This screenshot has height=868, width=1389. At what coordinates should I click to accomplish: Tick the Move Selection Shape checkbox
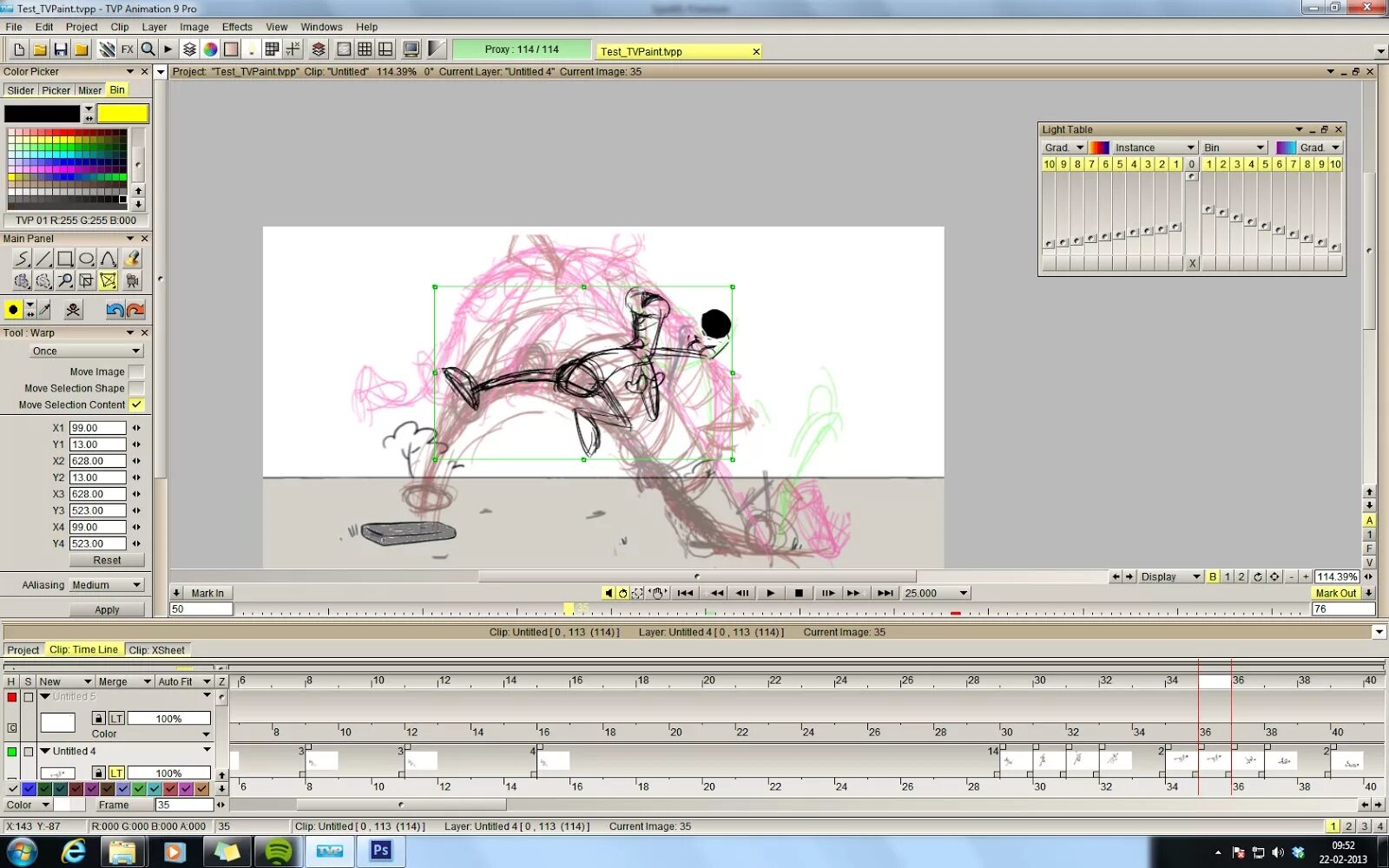[136, 388]
